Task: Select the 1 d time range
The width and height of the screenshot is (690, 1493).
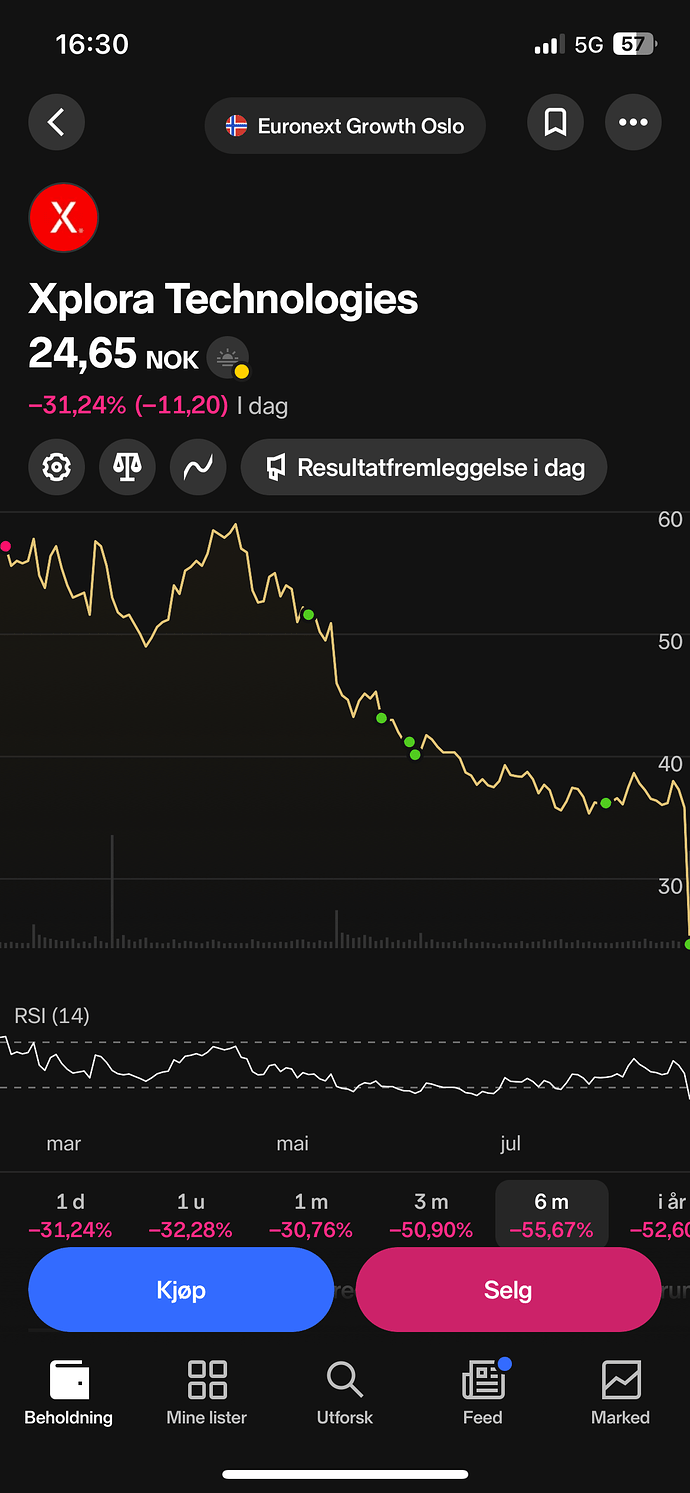Action: pos(70,1215)
